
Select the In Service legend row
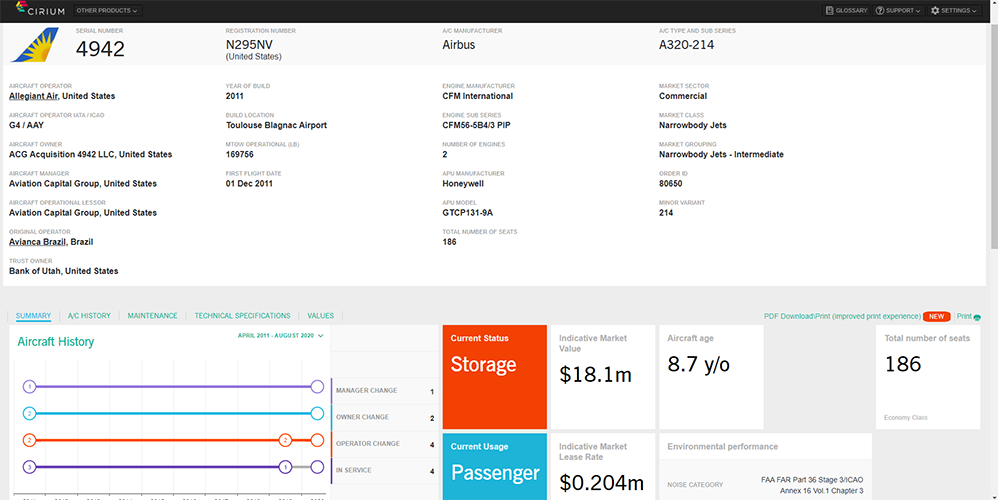(385, 471)
